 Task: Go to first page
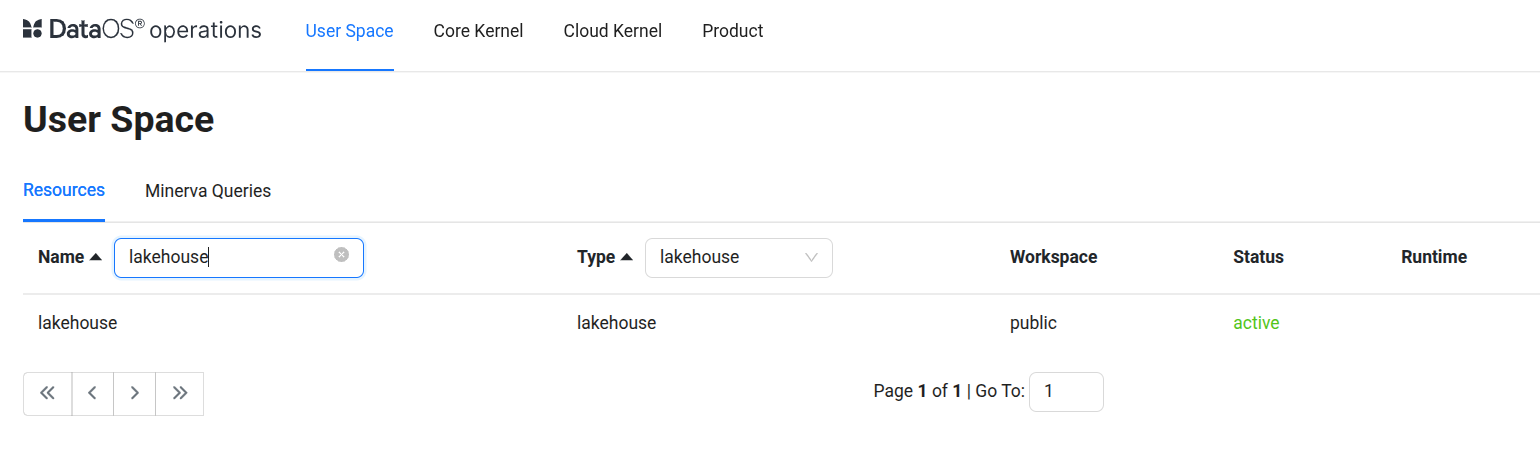(x=47, y=393)
